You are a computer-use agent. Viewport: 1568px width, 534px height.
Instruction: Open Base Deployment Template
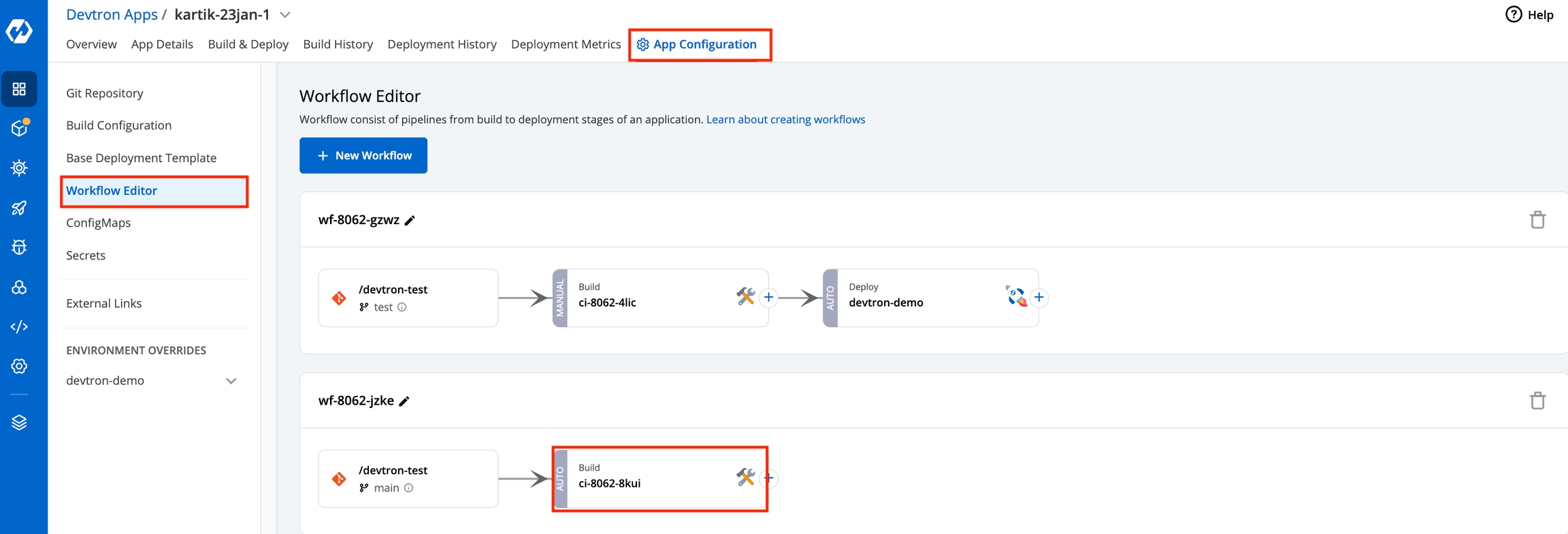pyautogui.click(x=142, y=158)
